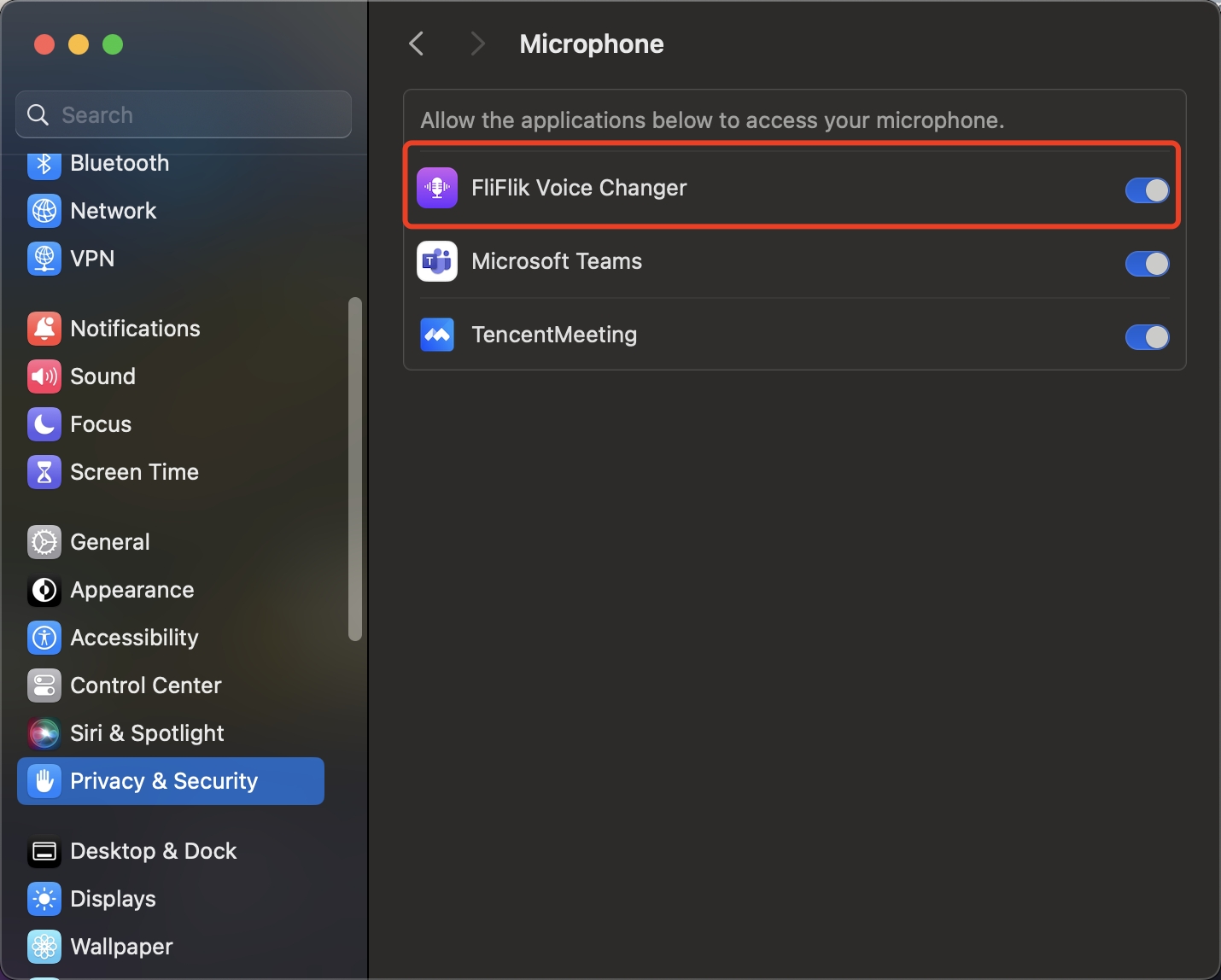Disable microphone access for FliFlik Voice Changer

click(1147, 190)
